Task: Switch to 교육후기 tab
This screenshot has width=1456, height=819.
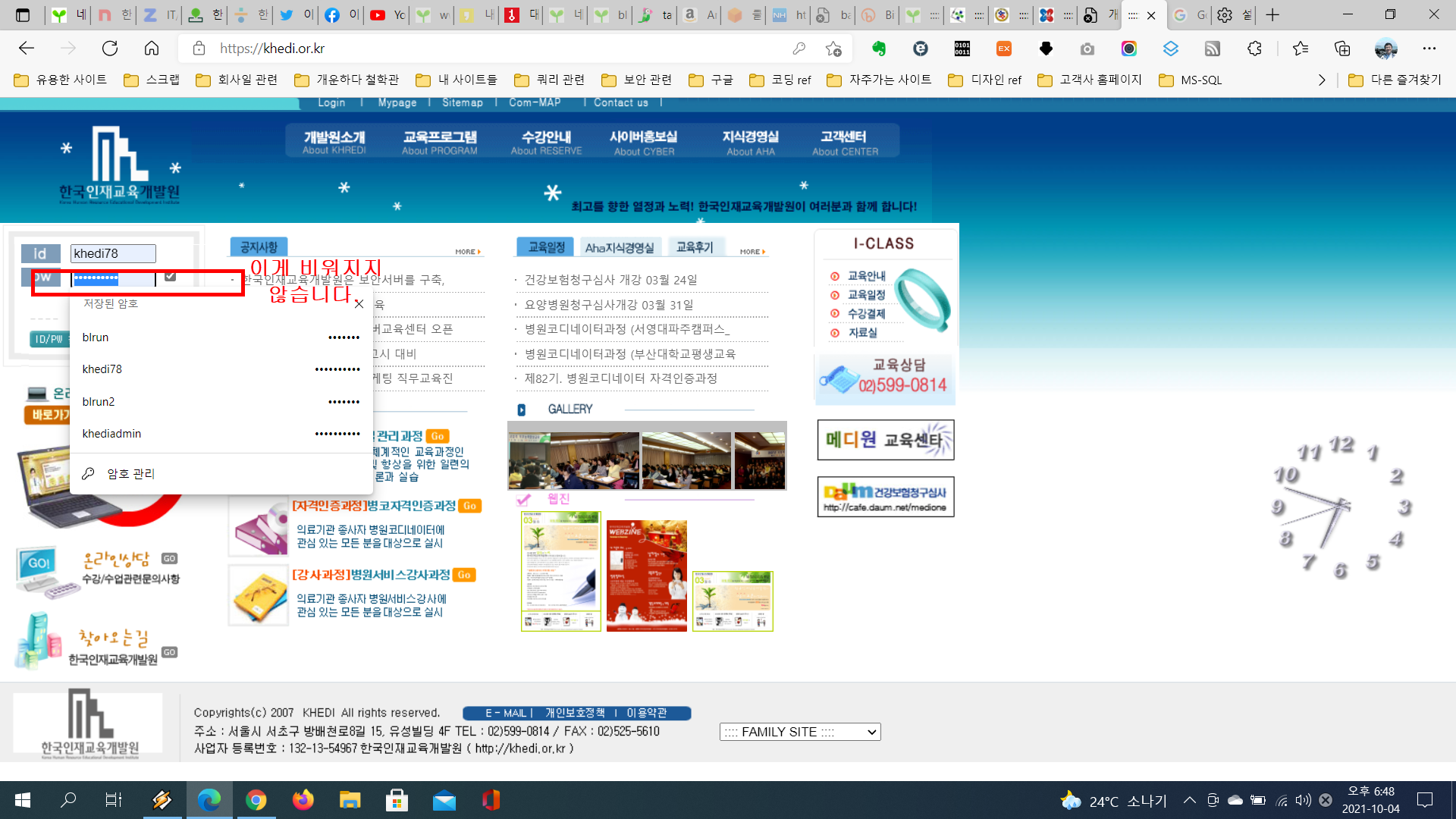Action: (695, 247)
